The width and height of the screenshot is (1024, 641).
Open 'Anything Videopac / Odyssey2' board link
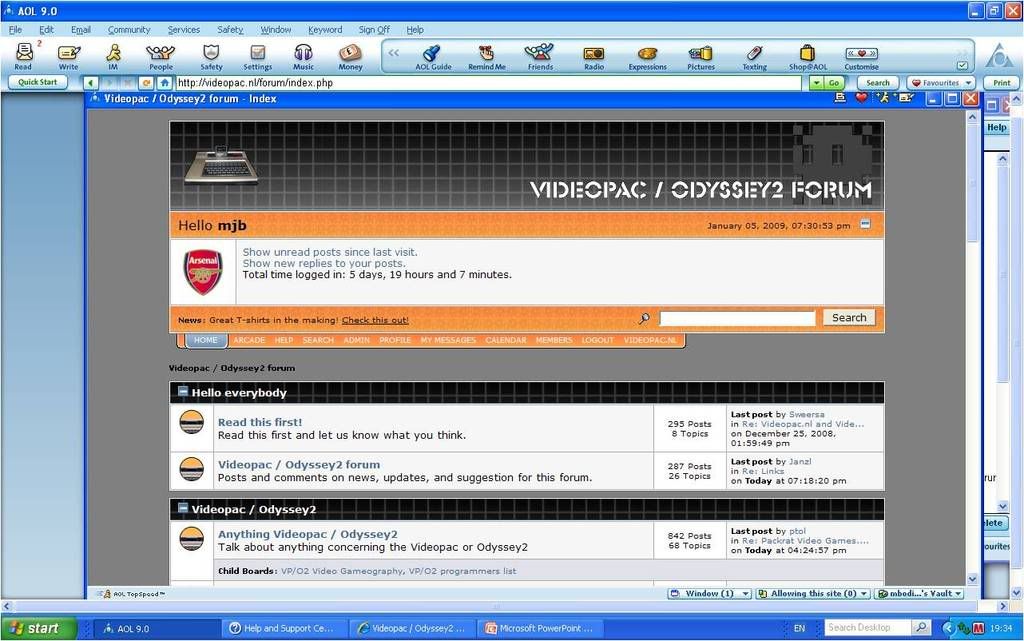(308, 534)
